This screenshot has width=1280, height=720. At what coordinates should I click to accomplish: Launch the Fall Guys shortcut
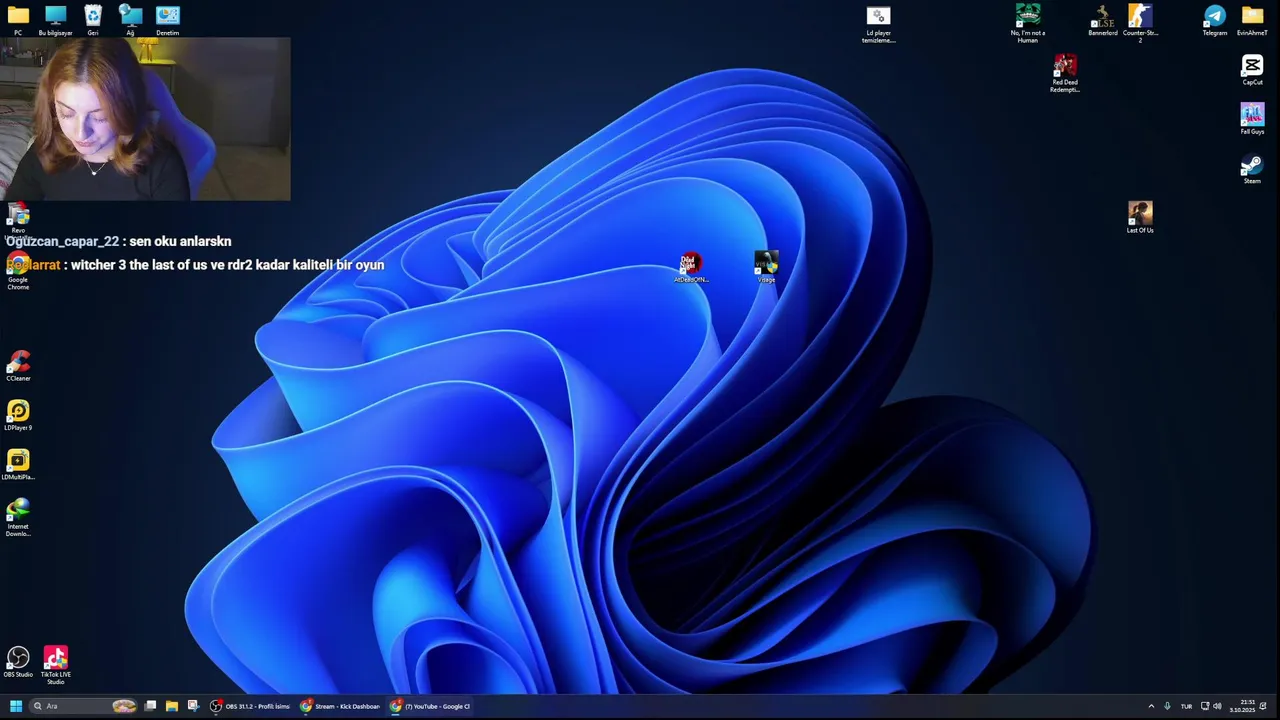(1252, 119)
